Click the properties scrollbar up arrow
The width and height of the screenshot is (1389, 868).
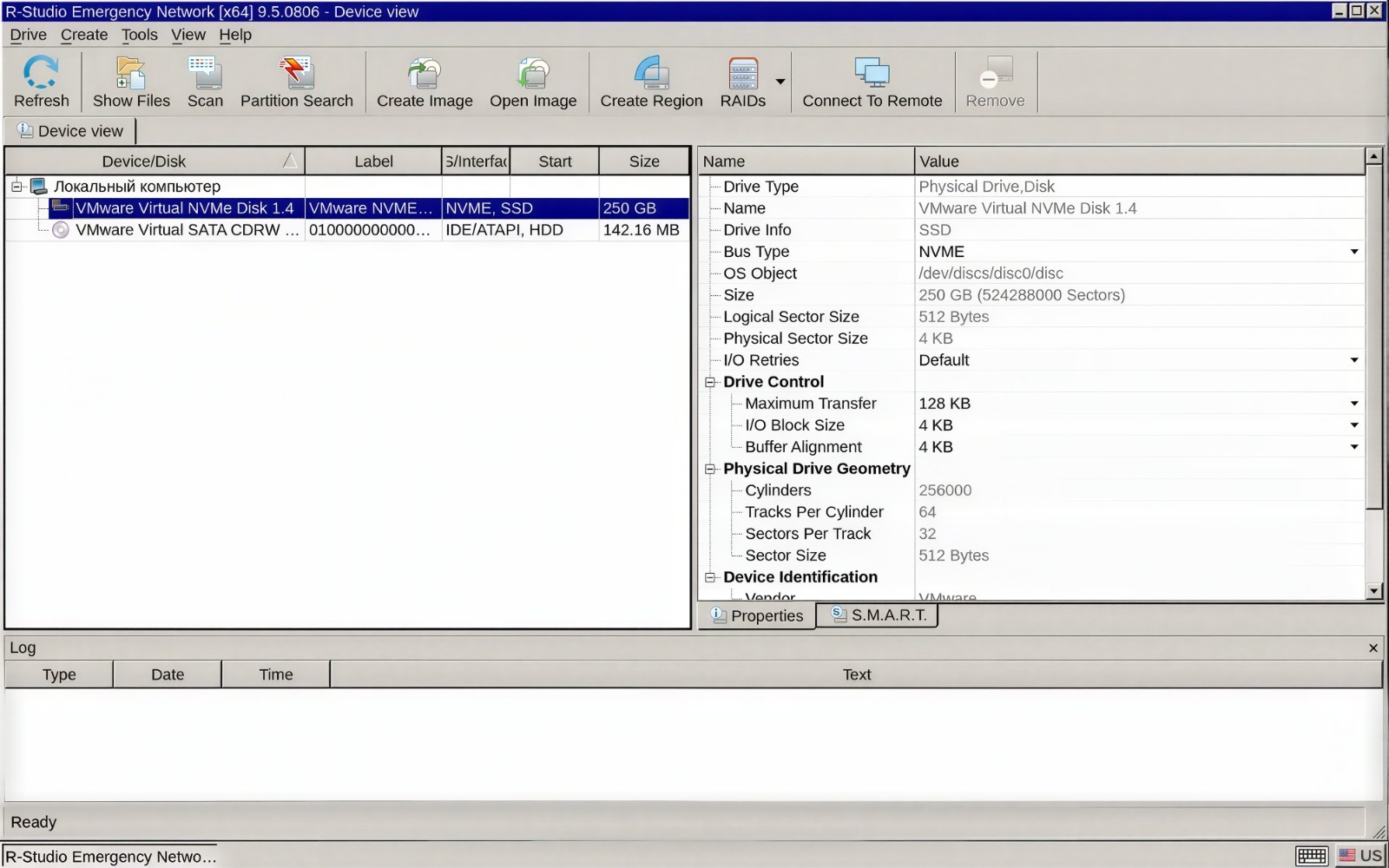[1373, 156]
